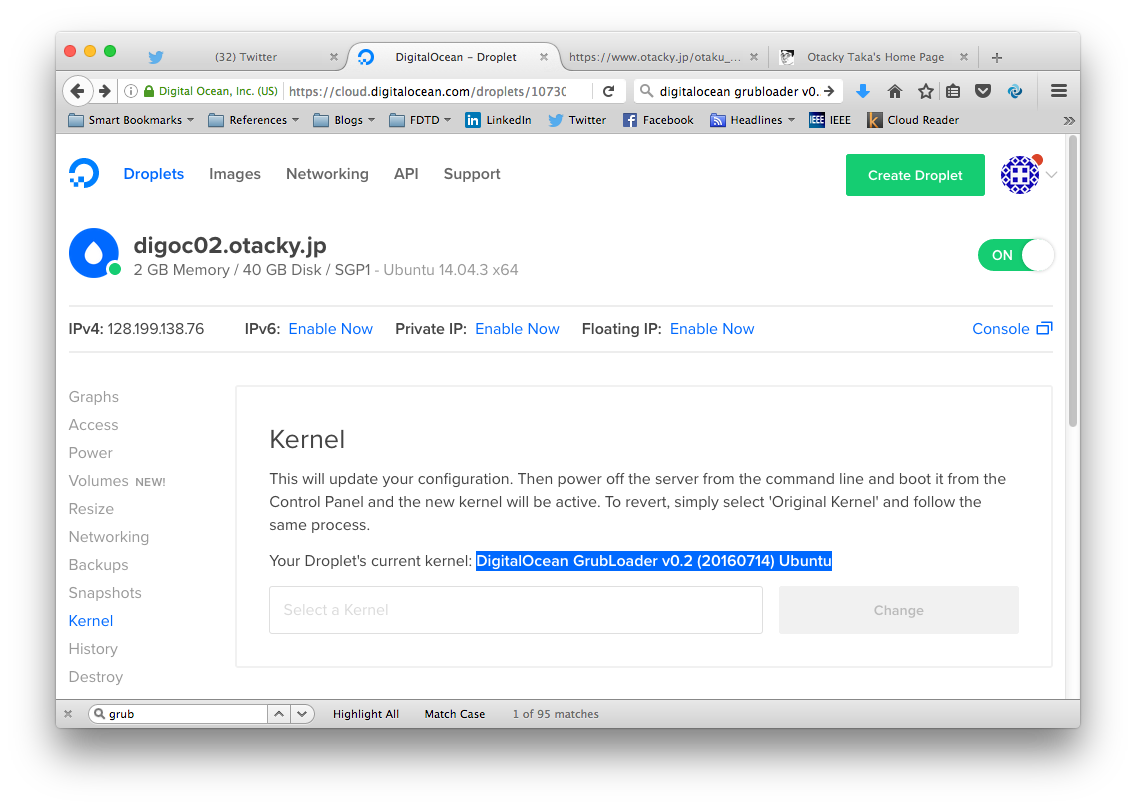Open the LinkedIn bookmark

(498, 120)
